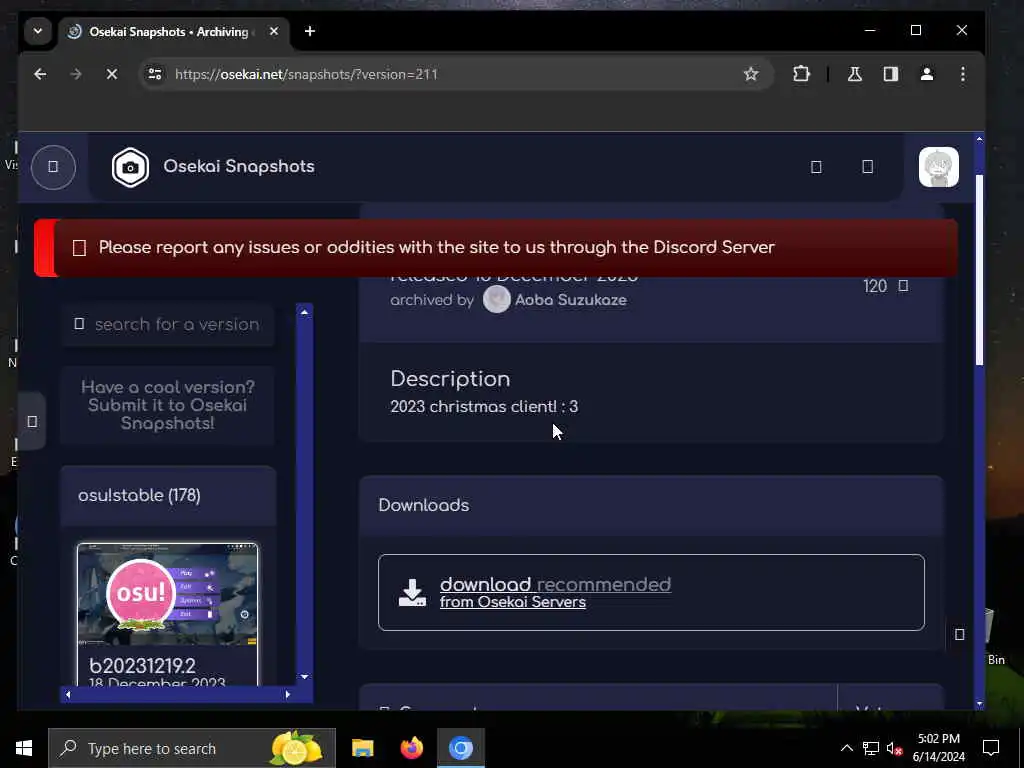This screenshot has height=768, width=1024.
Task: Stop loading the page
Action: click(112, 74)
